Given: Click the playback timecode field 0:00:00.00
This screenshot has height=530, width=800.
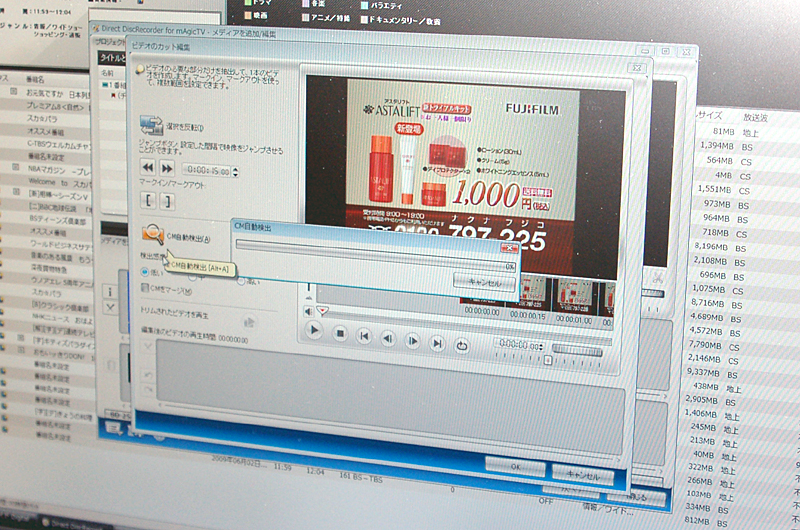Looking at the screenshot, I should pos(517,345).
